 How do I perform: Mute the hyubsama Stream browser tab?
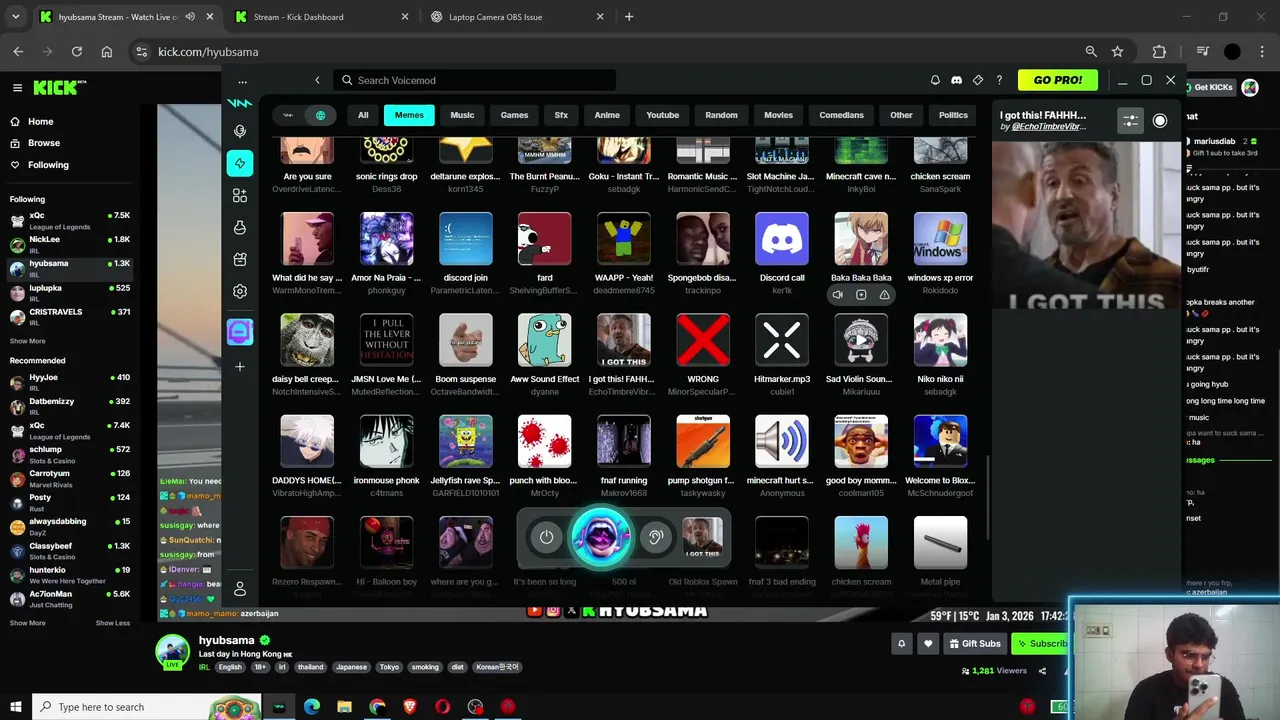pyautogui.click(x=191, y=17)
